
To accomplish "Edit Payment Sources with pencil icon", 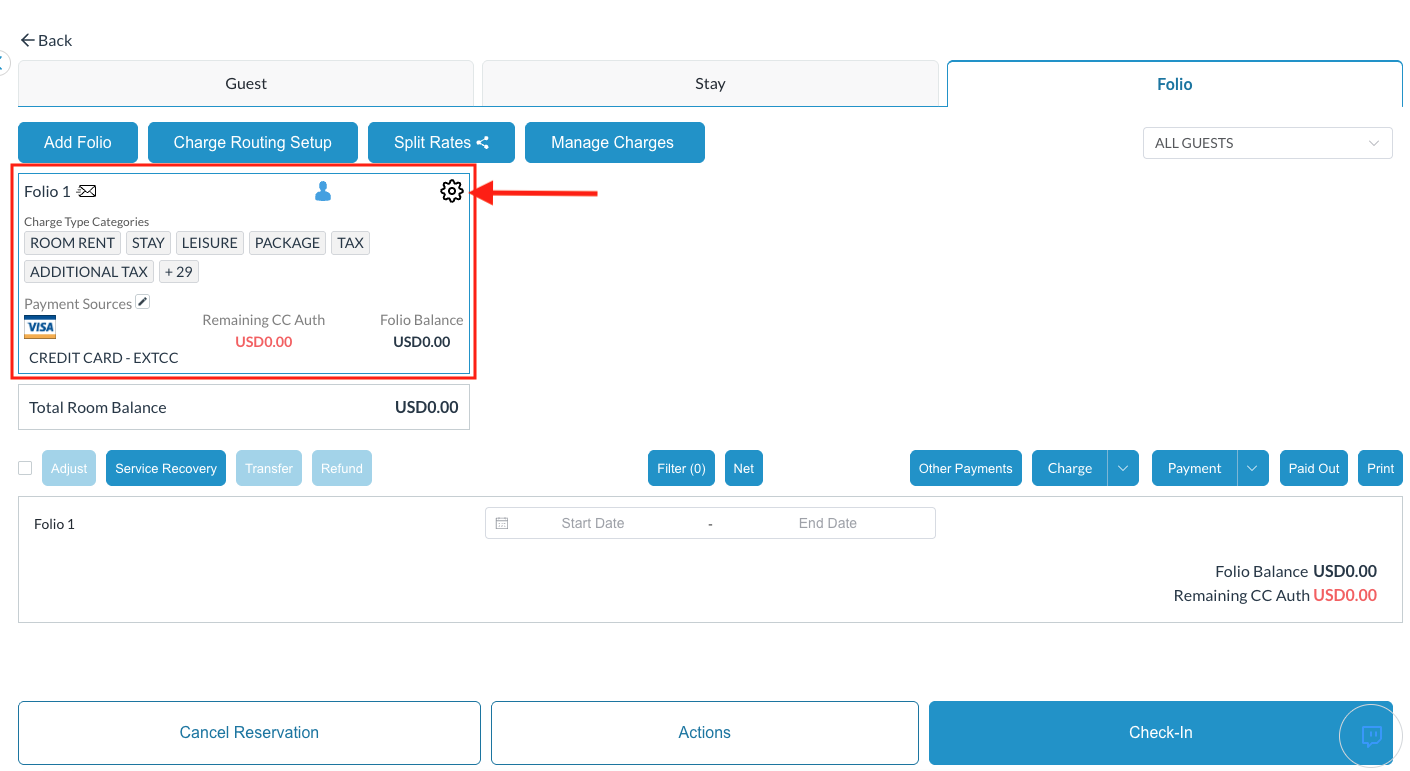I will tap(143, 302).
